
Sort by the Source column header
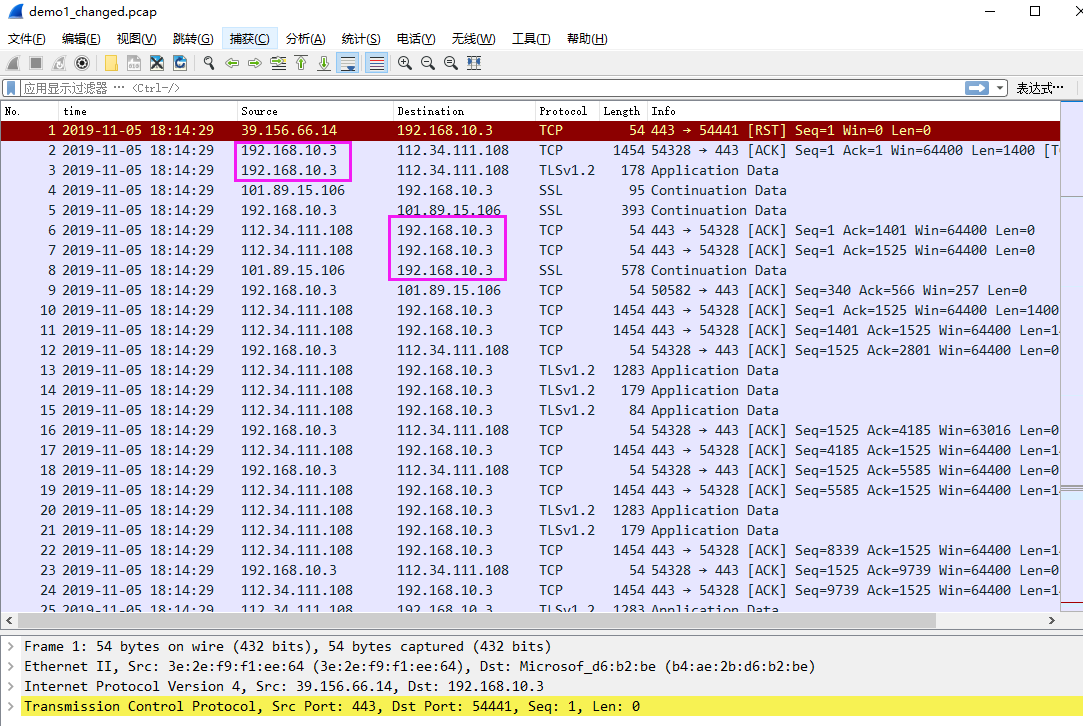[315, 111]
